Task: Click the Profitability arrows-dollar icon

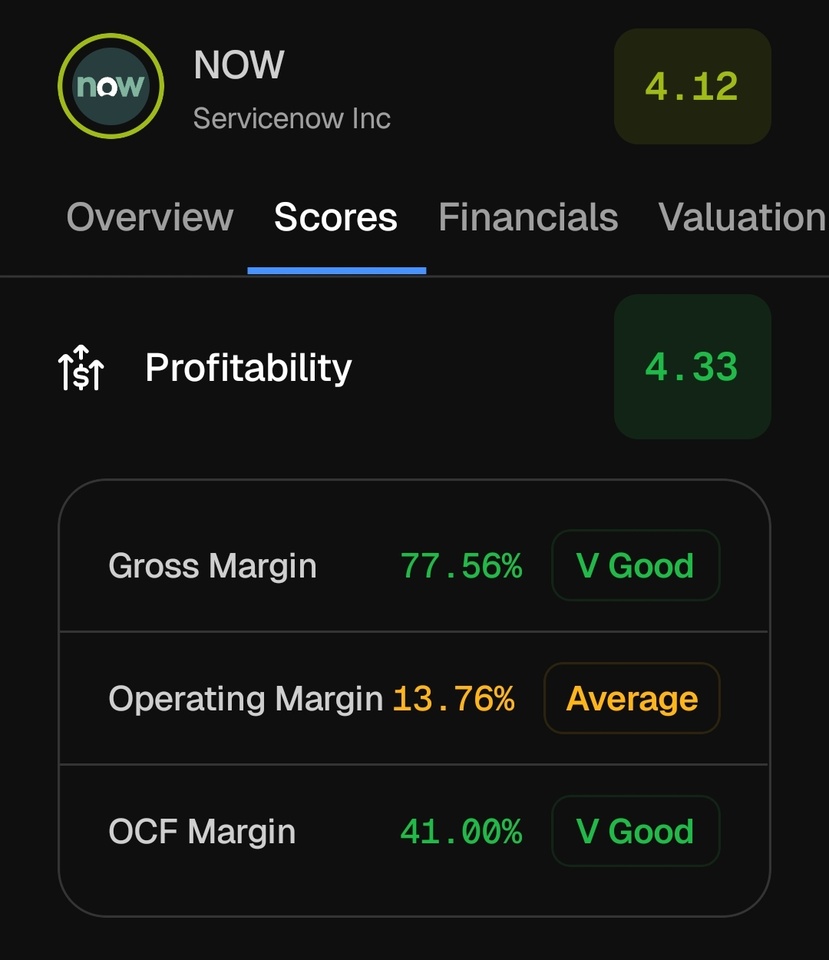Action: coord(81,368)
